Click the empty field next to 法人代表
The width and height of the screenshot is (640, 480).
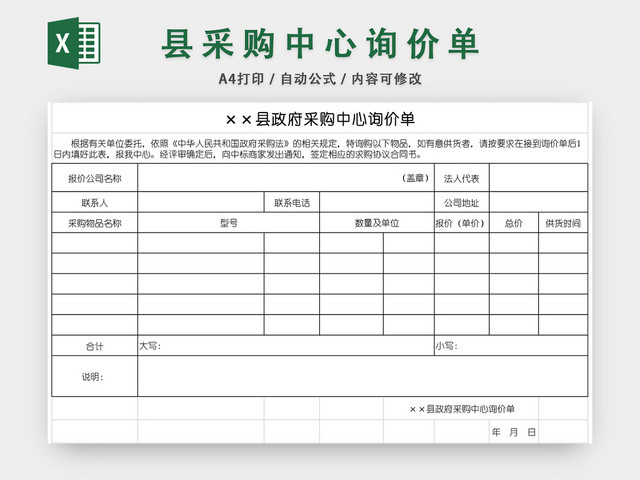(x=538, y=178)
